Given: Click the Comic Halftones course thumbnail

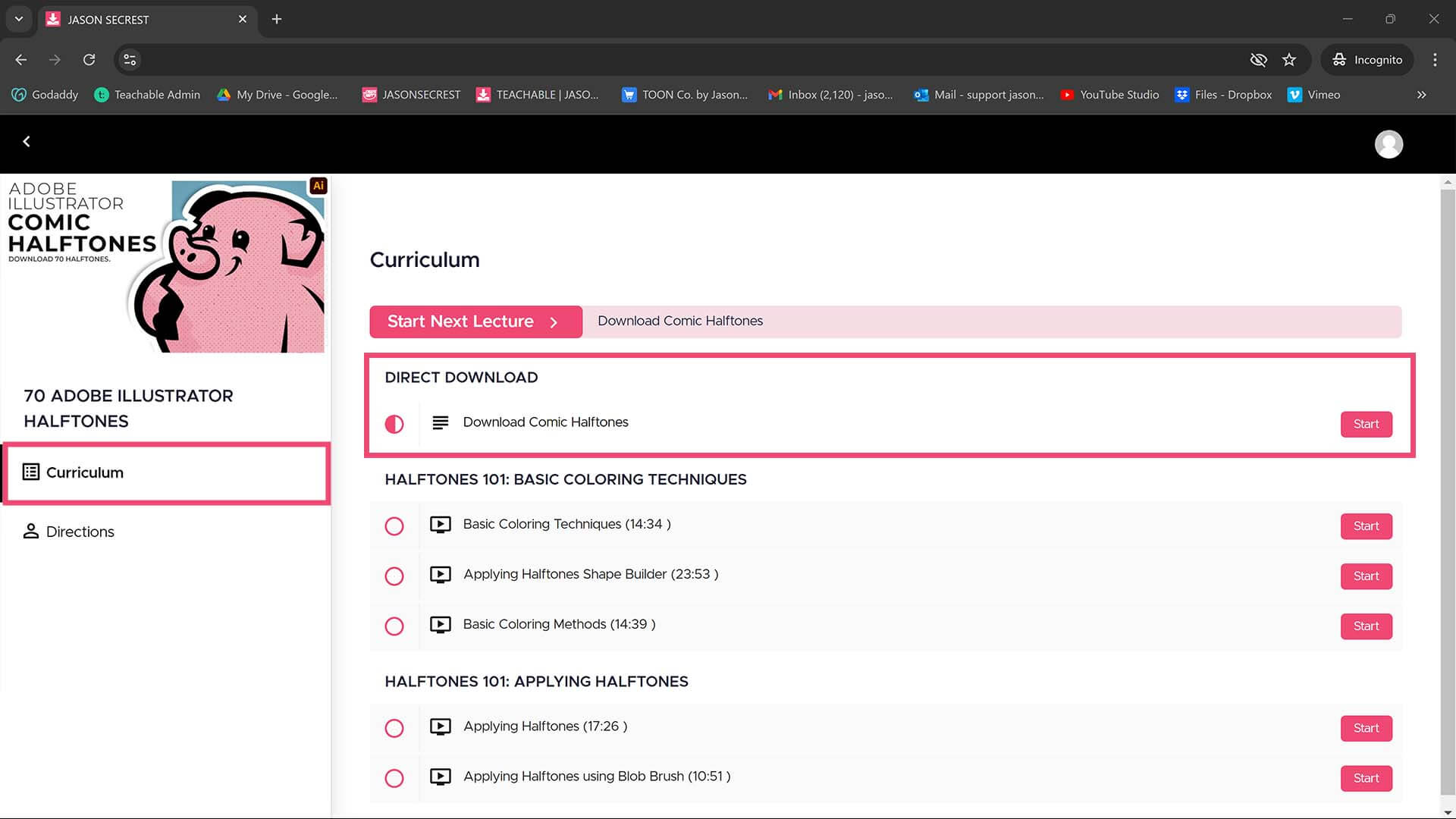Looking at the screenshot, I should [x=166, y=265].
